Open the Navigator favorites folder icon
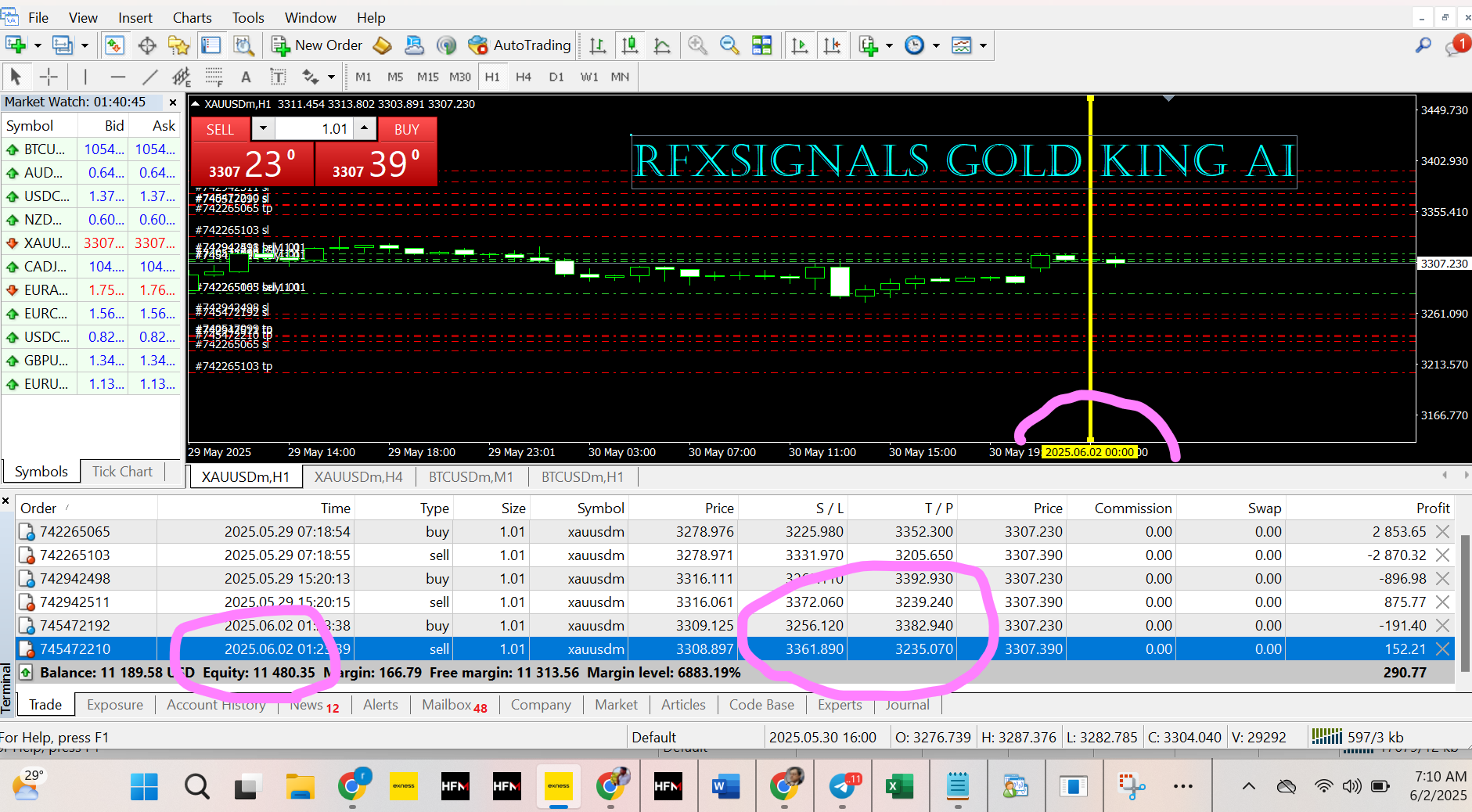The width and height of the screenshot is (1472, 812). tap(179, 45)
